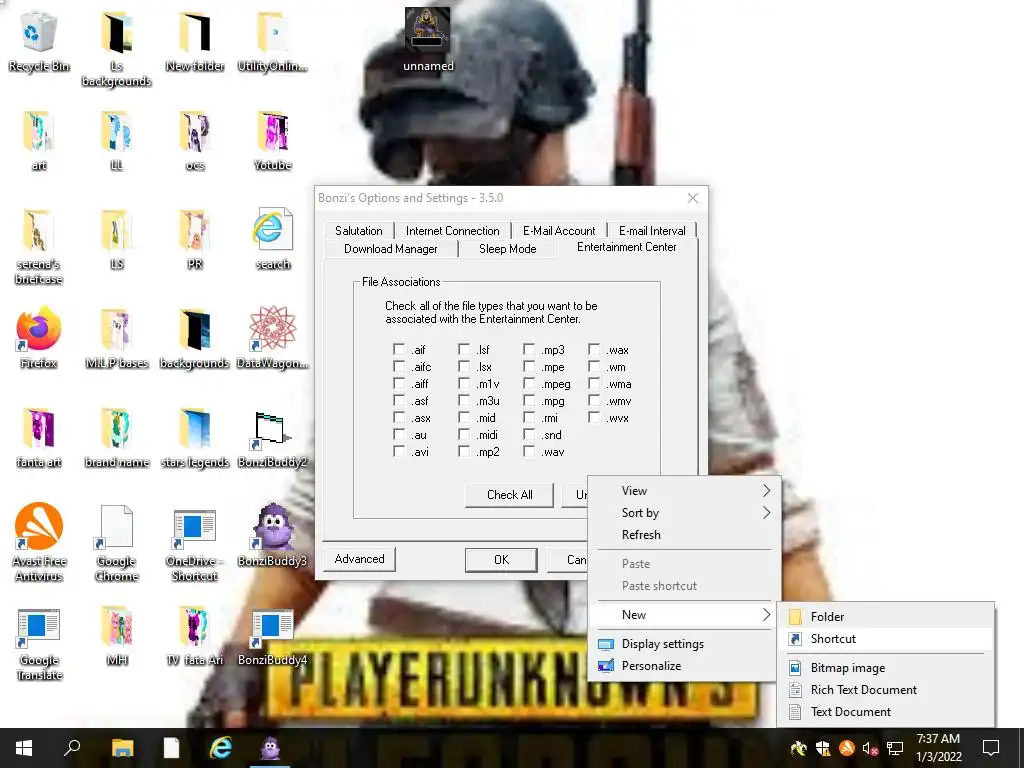Screen dimensions: 1024x768
Task: Check the .midi file type box
Action: pyautogui.click(x=464, y=434)
